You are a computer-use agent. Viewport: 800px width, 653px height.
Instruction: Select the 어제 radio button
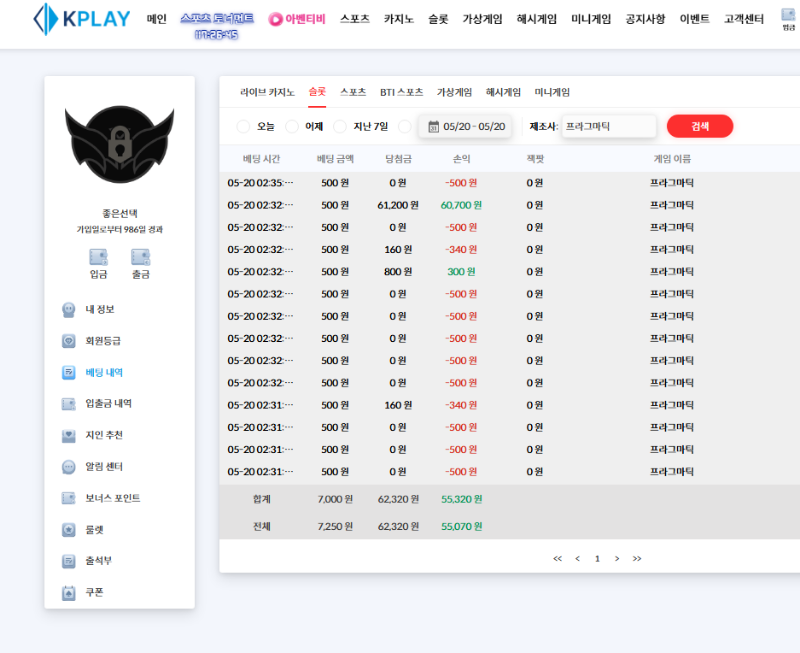(292, 127)
